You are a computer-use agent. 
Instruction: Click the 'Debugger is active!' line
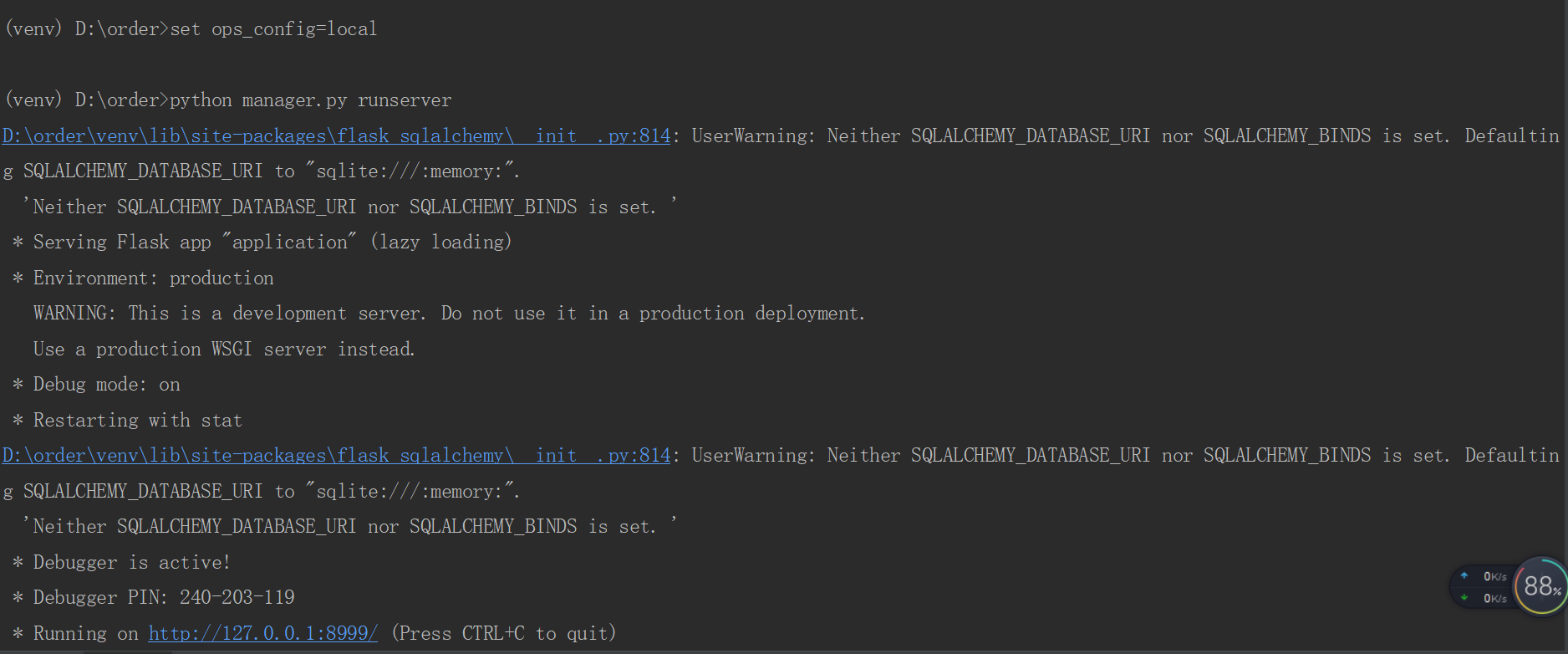tap(131, 562)
